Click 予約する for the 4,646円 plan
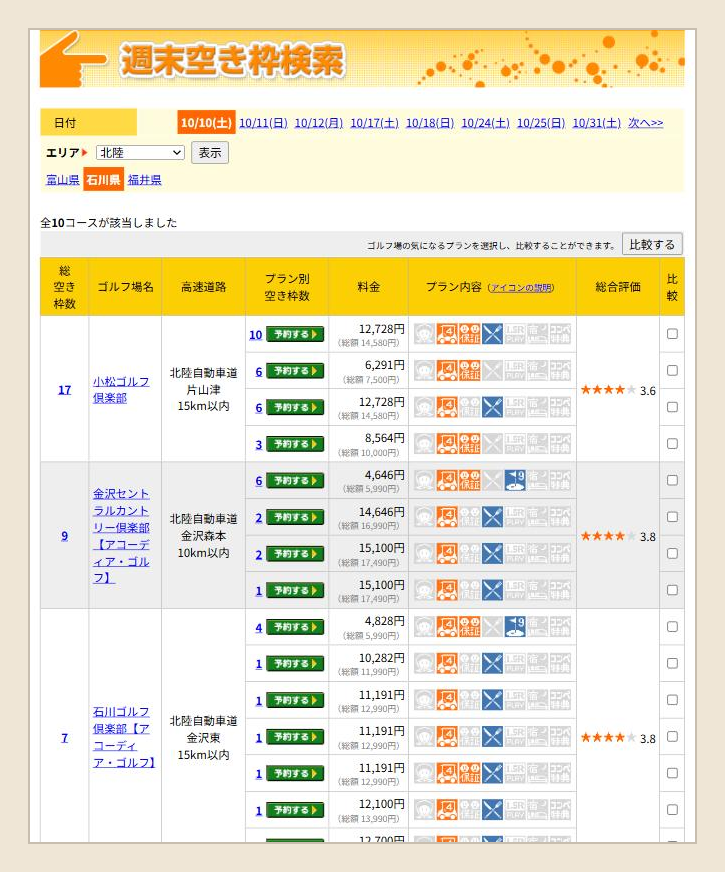Image resolution: width=725 pixels, height=872 pixels. coord(295,480)
